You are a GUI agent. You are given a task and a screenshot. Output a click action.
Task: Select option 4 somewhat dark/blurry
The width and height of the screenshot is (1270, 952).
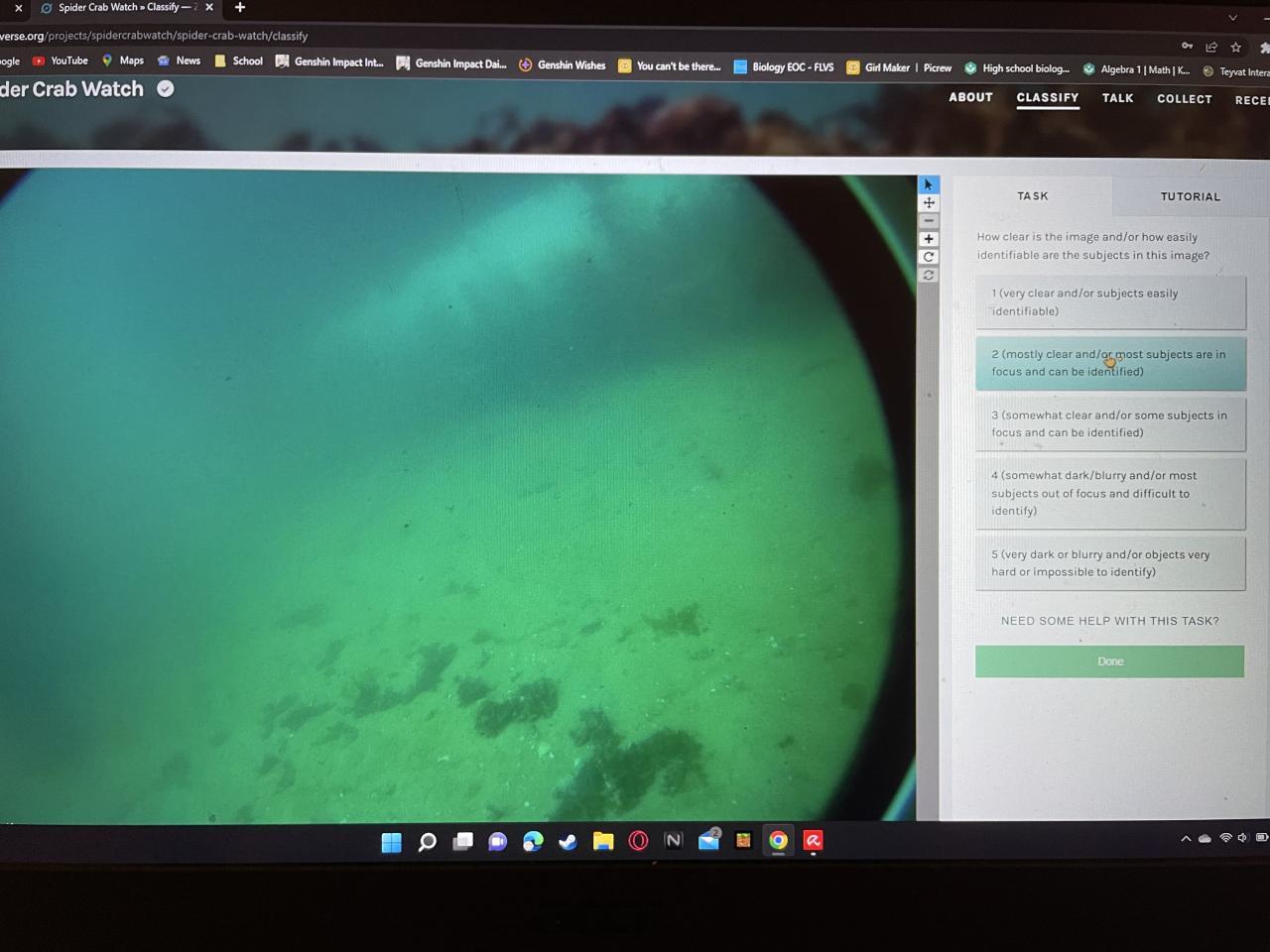1110,493
